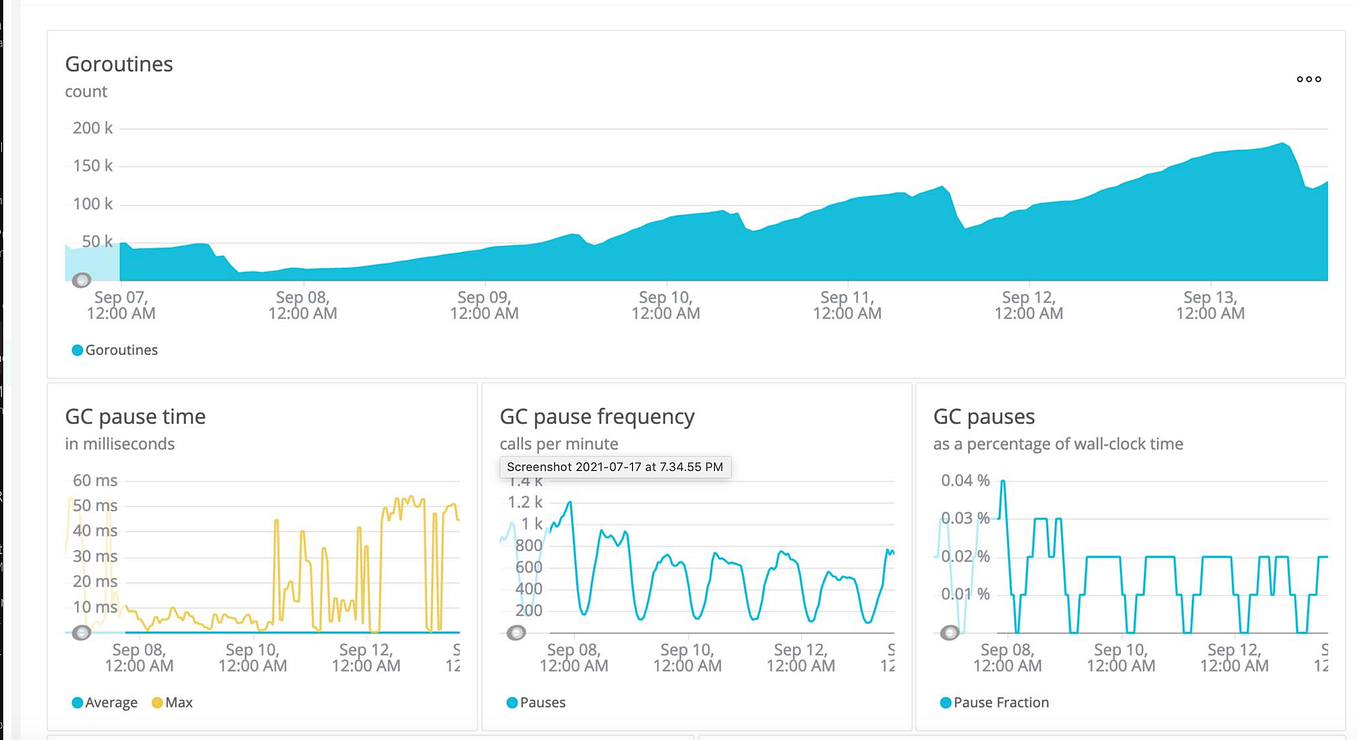The height and width of the screenshot is (740, 1358).
Task: Click the zoom handle on the Goroutines chart
Action: coord(81,280)
